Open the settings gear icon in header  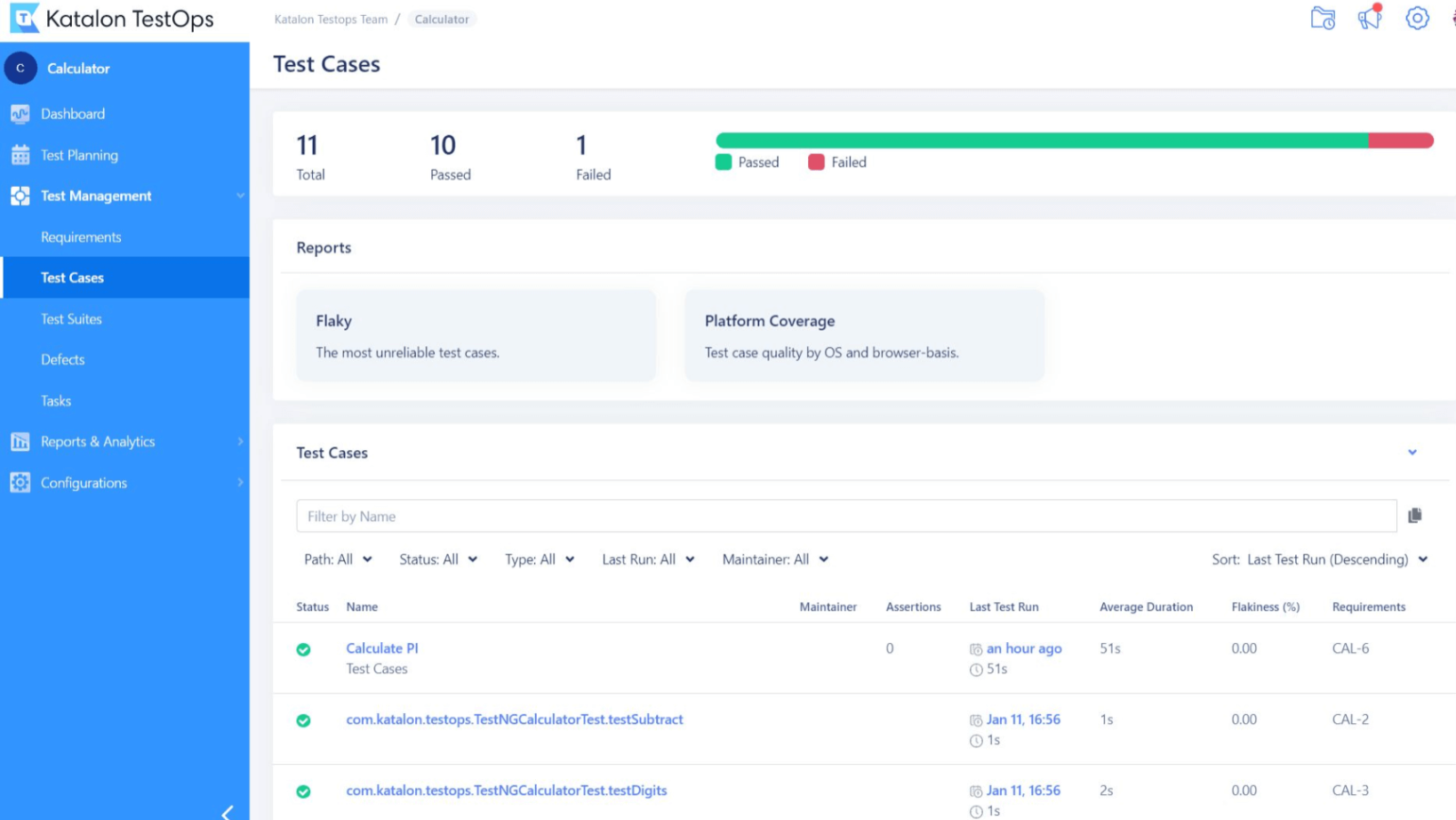click(1417, 18)
